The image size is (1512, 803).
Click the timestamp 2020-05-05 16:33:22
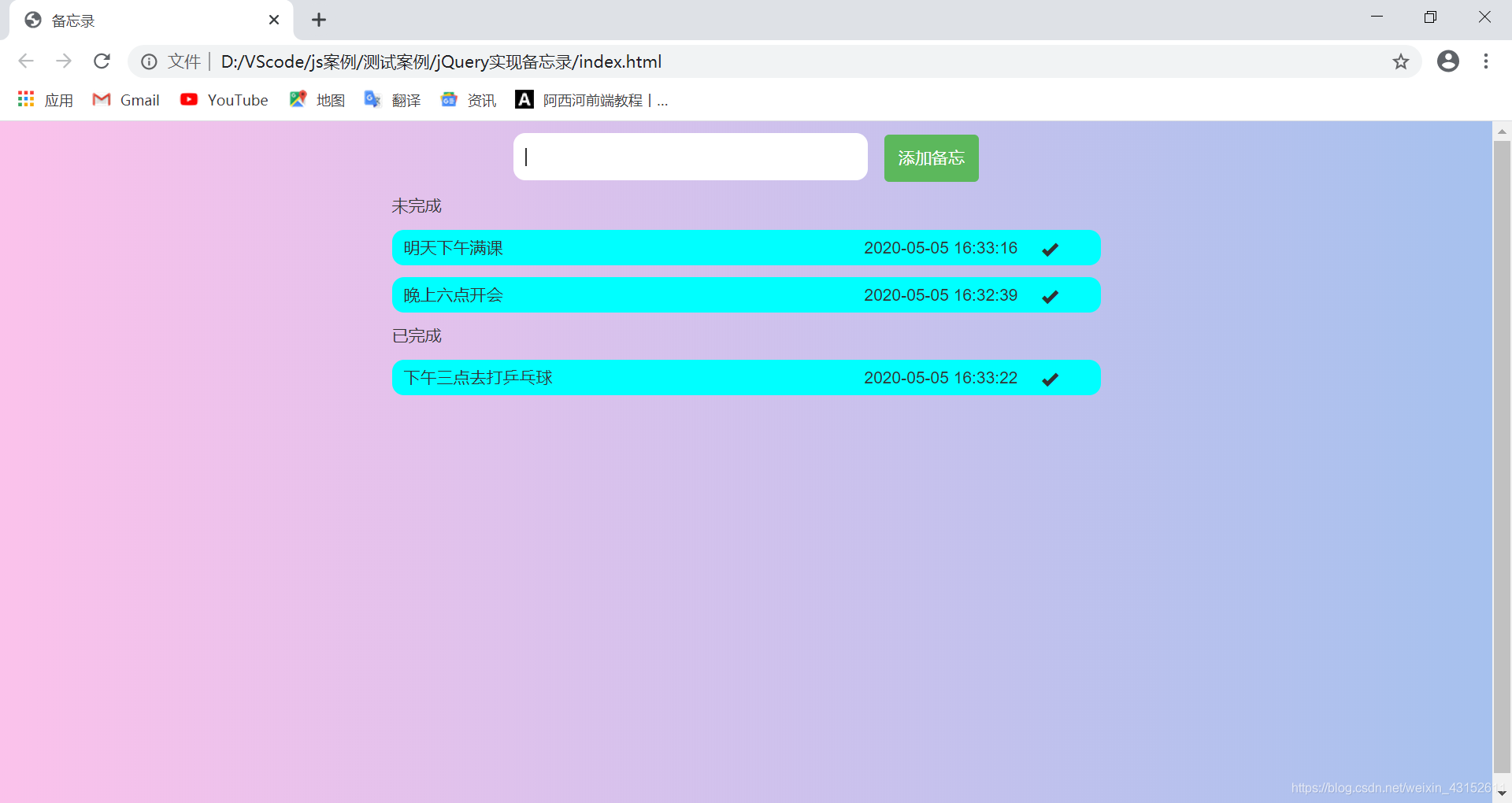pos(940,378)
